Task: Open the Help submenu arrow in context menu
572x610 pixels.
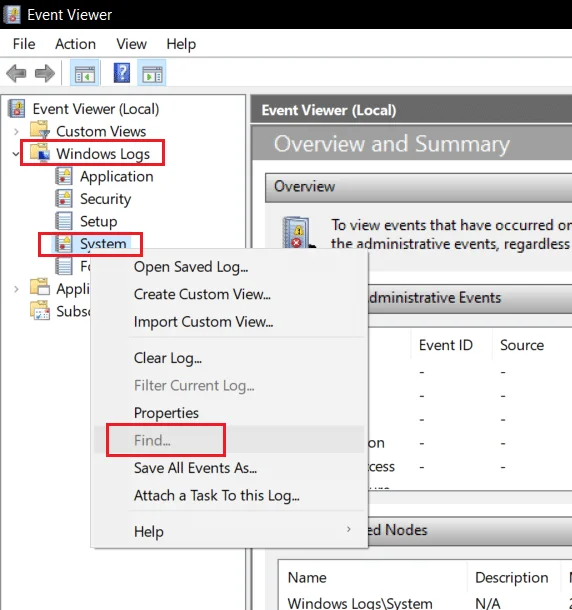Action: [x=349, y=529]
